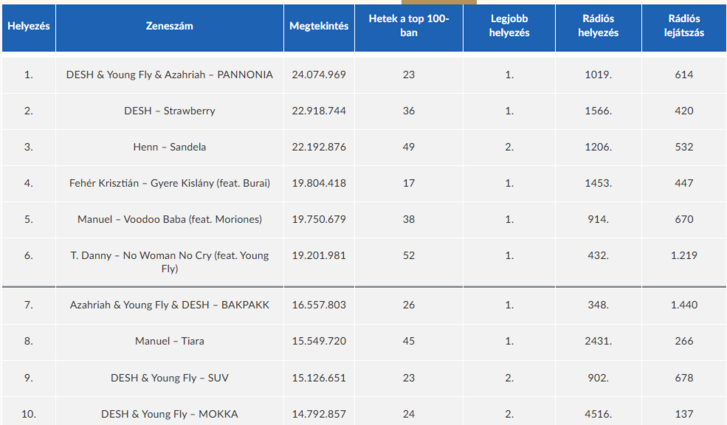The height and width of the screenshot is (425, 727).
Task: Select song DESH – Strawberry
Action: click(169, 111)
